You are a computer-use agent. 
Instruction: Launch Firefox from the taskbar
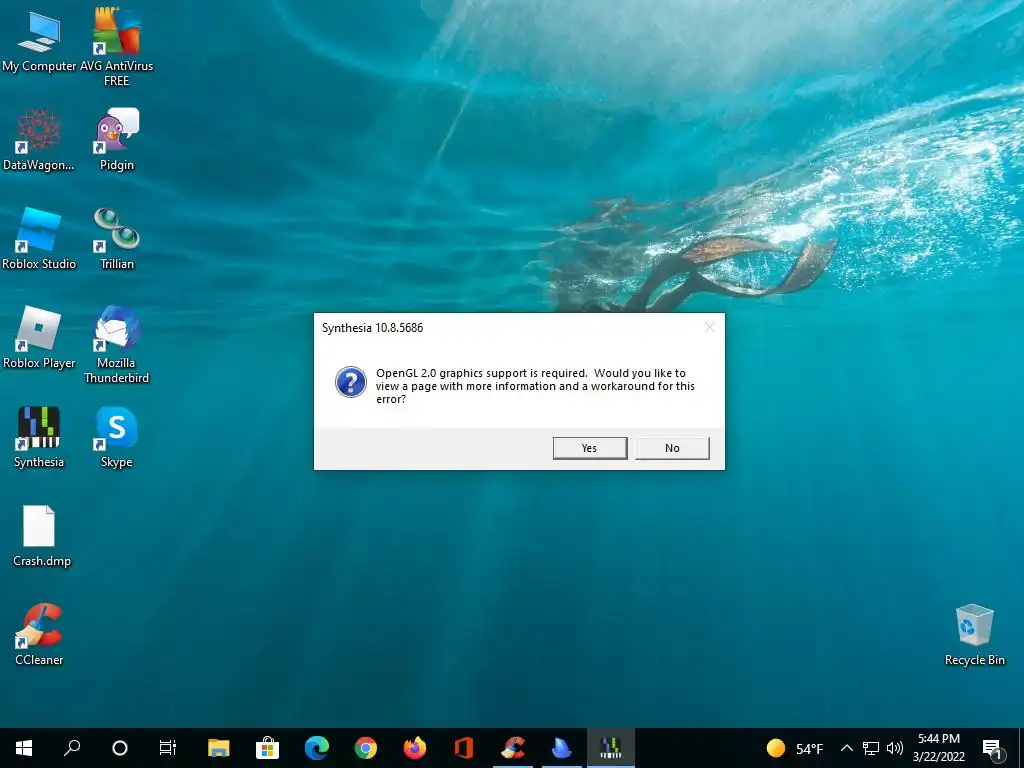tap(415, 748)
